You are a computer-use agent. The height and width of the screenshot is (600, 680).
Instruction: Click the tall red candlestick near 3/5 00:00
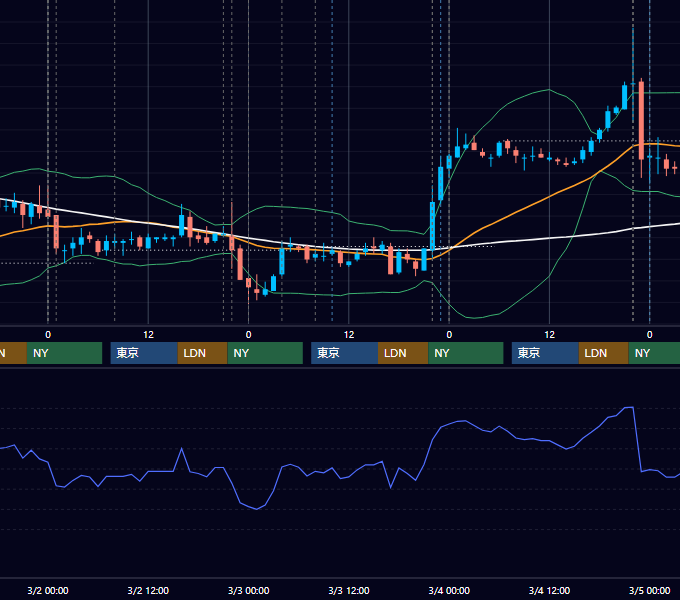[x=641, y=119]
